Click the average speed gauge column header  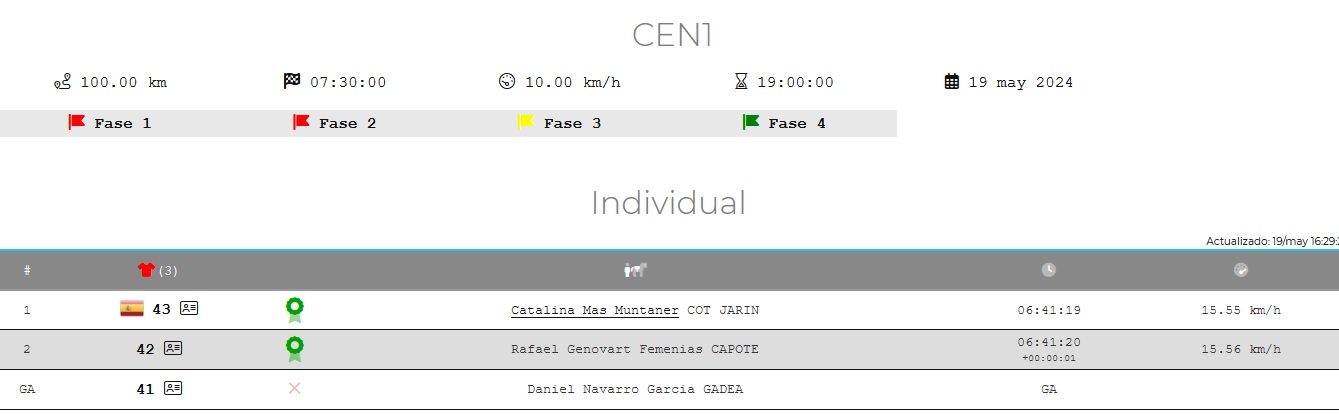[1241, 270]
